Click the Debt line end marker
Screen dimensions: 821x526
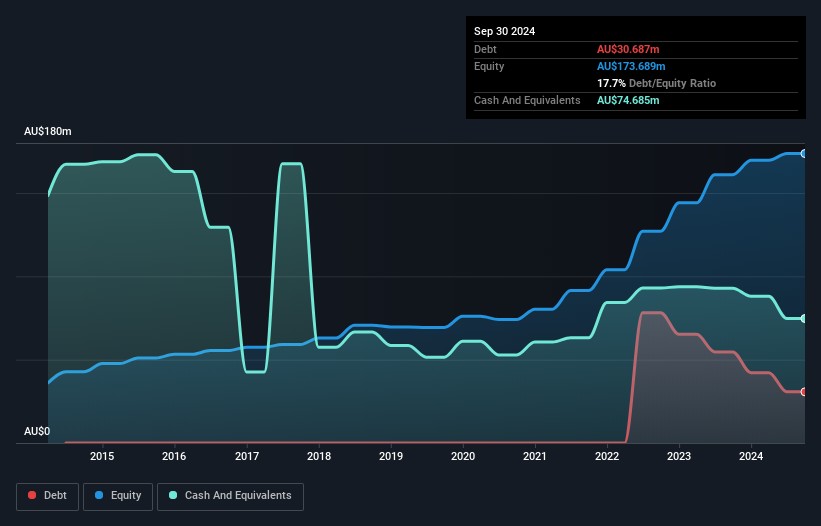click(x=803, y=392)
